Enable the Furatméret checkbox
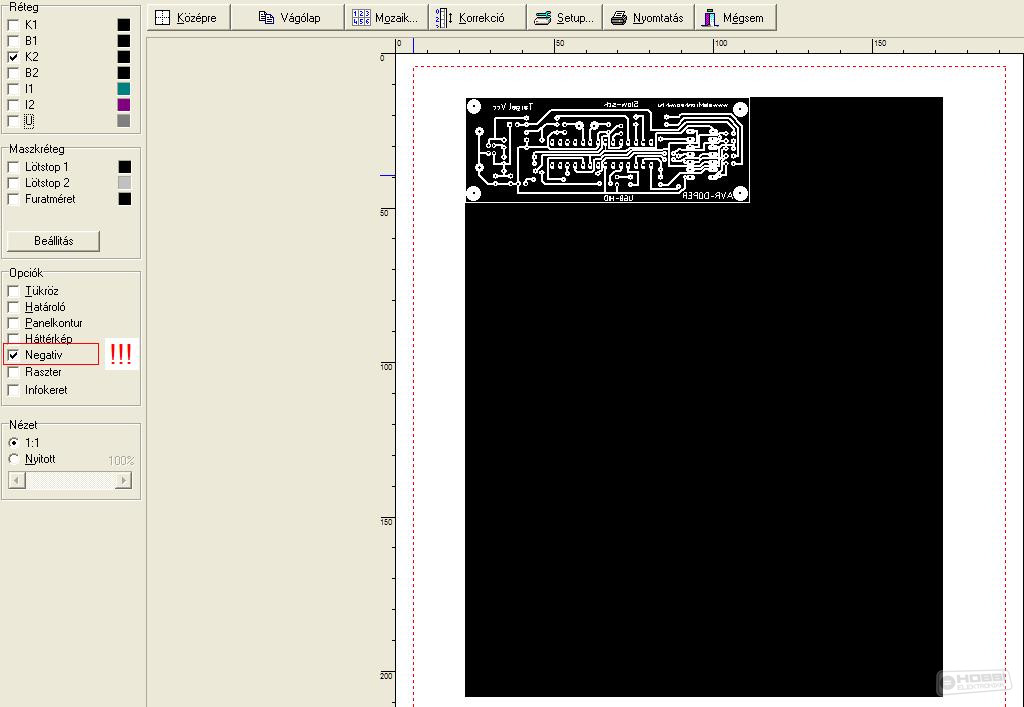 [13, 199]
